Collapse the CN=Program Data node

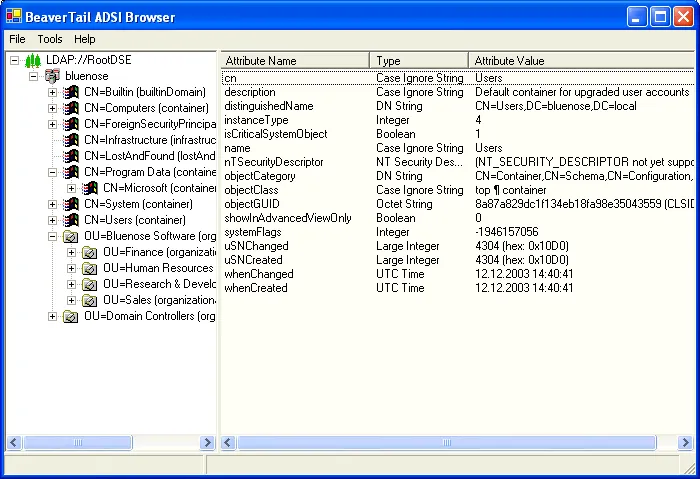(x=53, y=172)
